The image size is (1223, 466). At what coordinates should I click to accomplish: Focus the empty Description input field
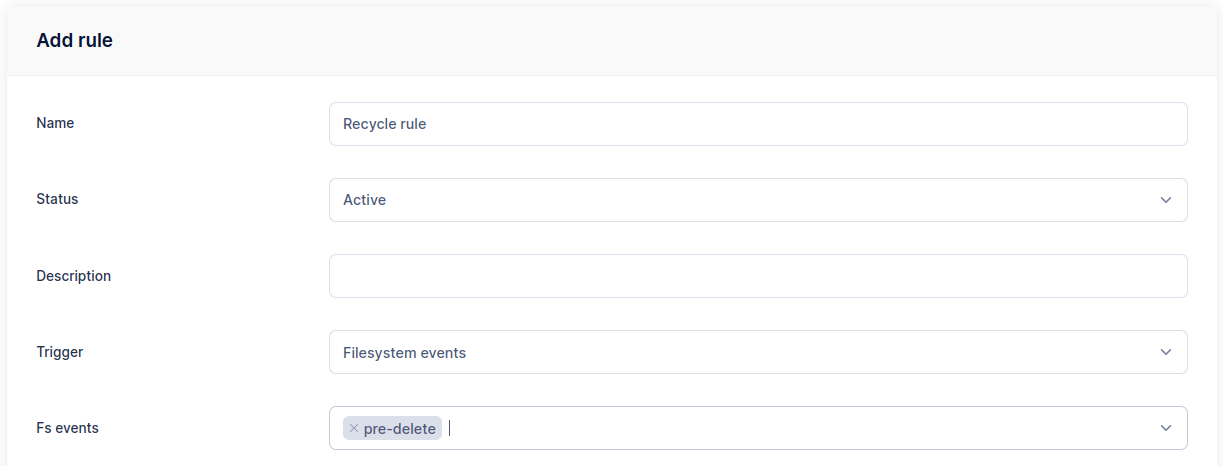coord(757,276)
